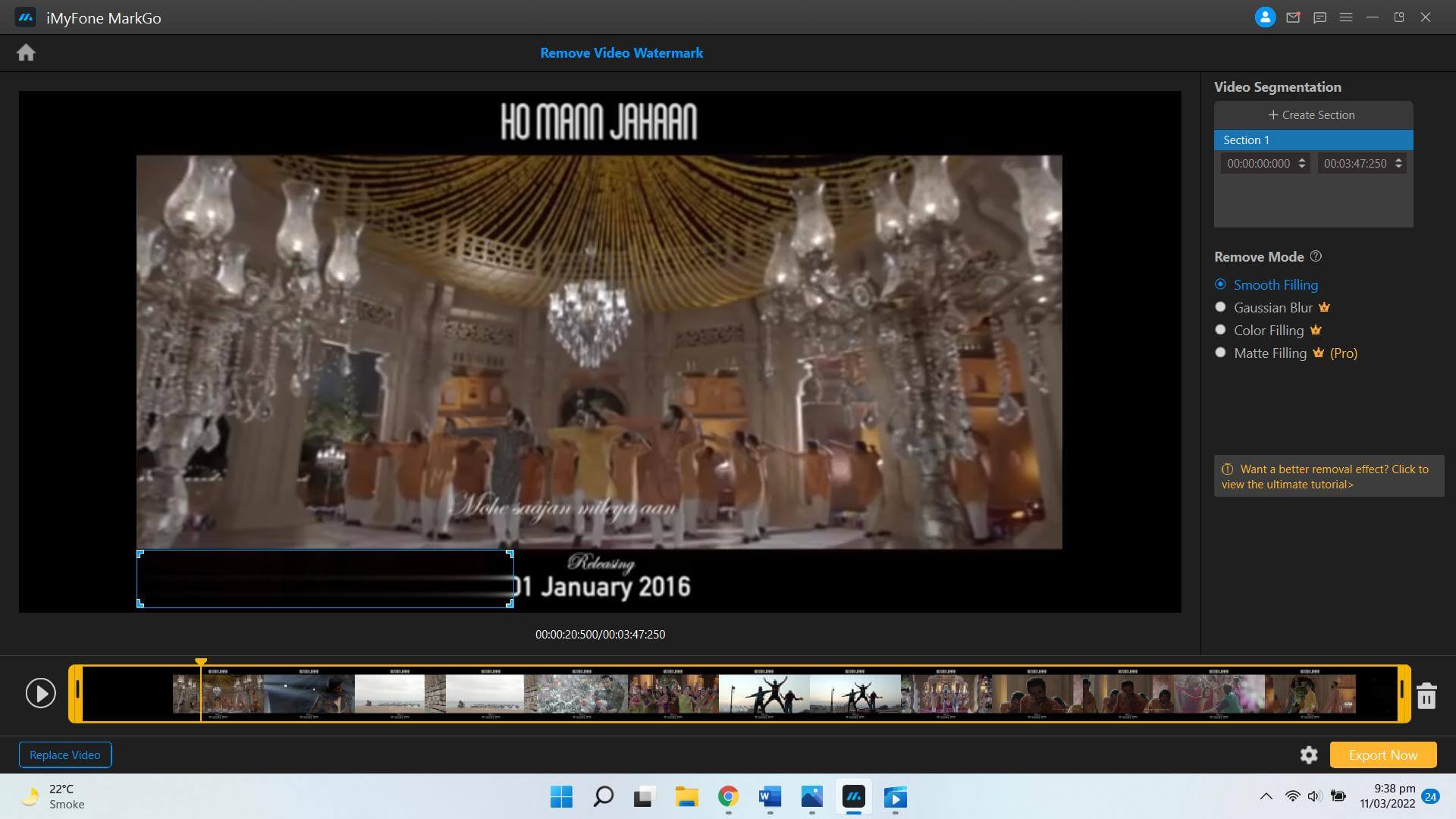Click the Replace Video button
This screenshot has height=819, width=1456.
(x=64, y=754)
